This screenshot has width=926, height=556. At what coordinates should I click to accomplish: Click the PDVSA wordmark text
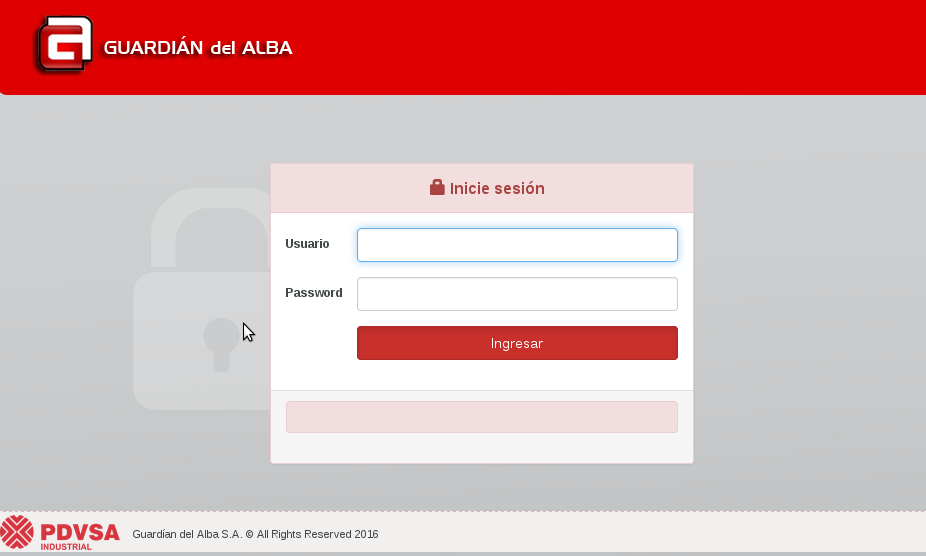tap(80, 533)
